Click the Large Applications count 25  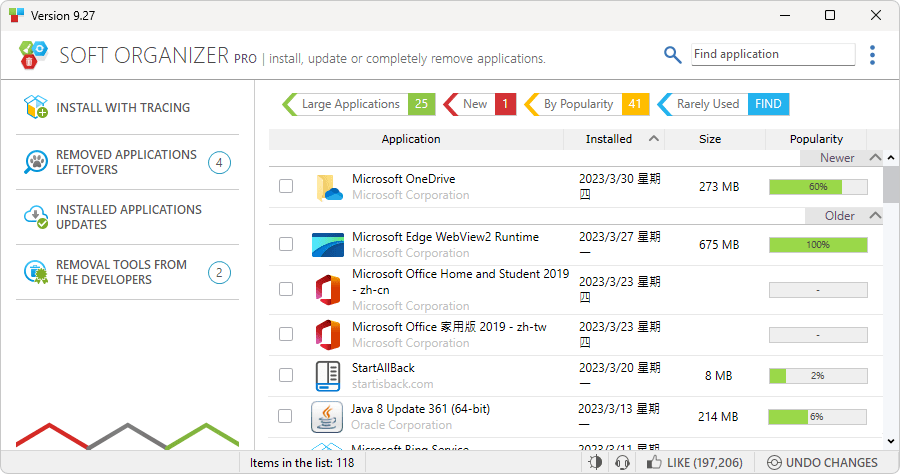pyautogui.click(x=421, y=104)
